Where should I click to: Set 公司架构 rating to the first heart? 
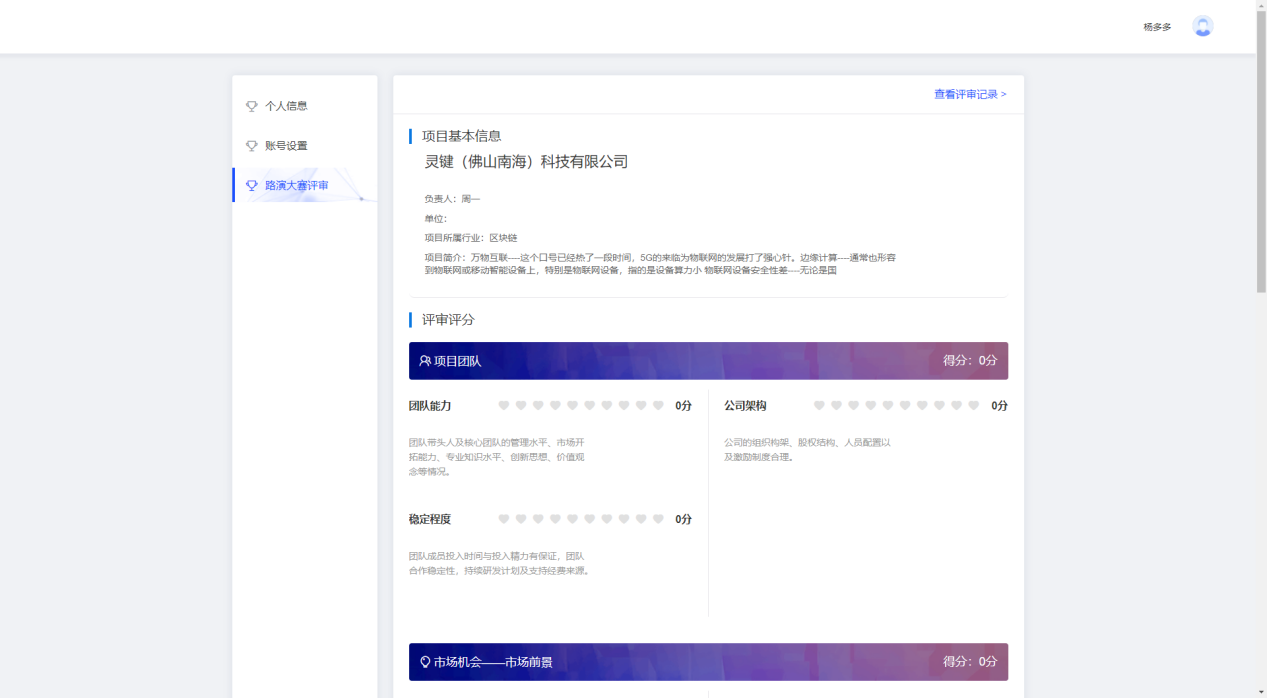click(x=819, y=406)
